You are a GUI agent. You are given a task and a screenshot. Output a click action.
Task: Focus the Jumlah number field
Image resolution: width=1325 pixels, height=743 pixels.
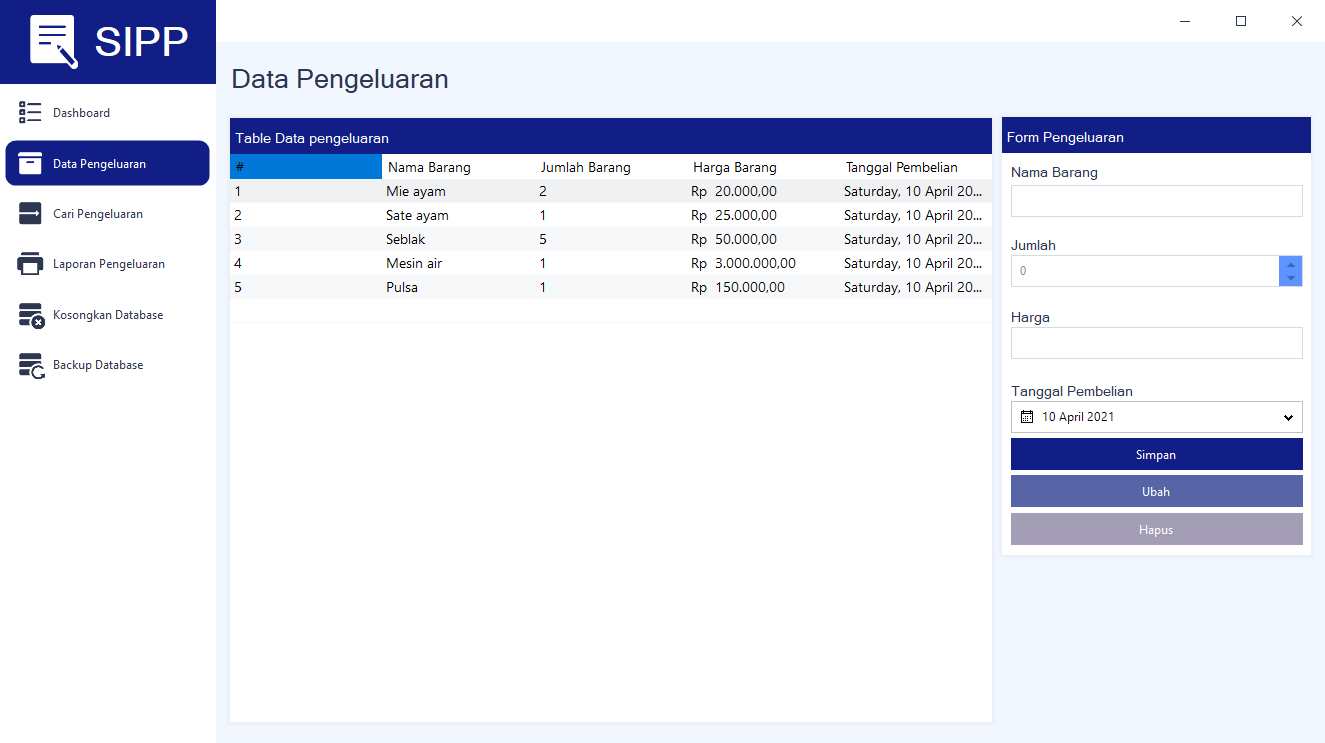click(x=1145, y=271)
